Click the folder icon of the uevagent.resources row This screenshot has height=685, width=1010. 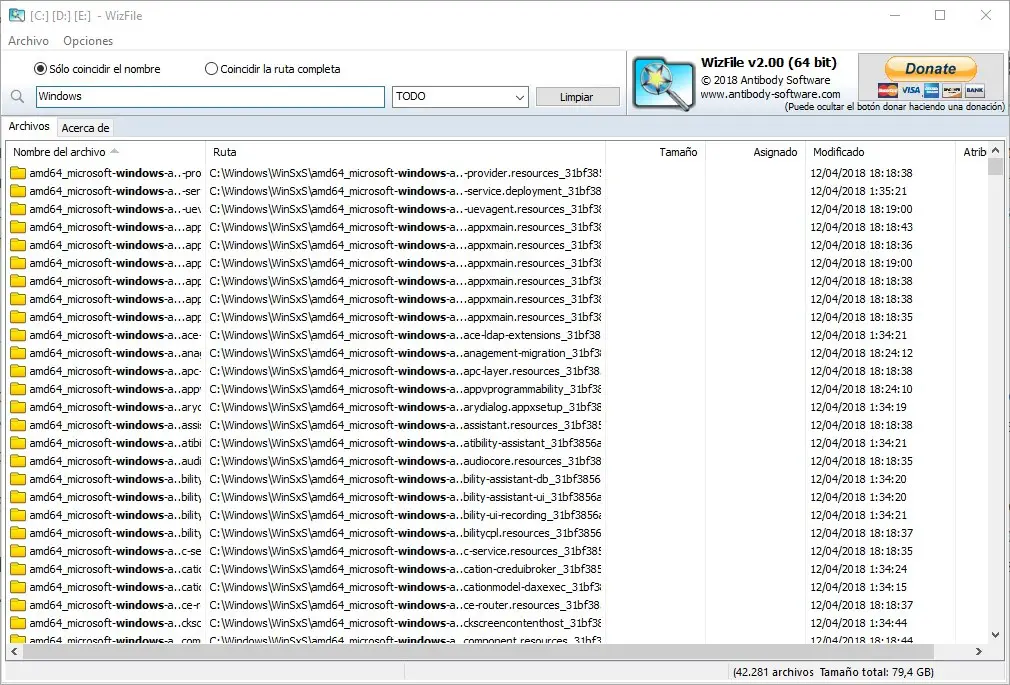(x=18, y=209)
